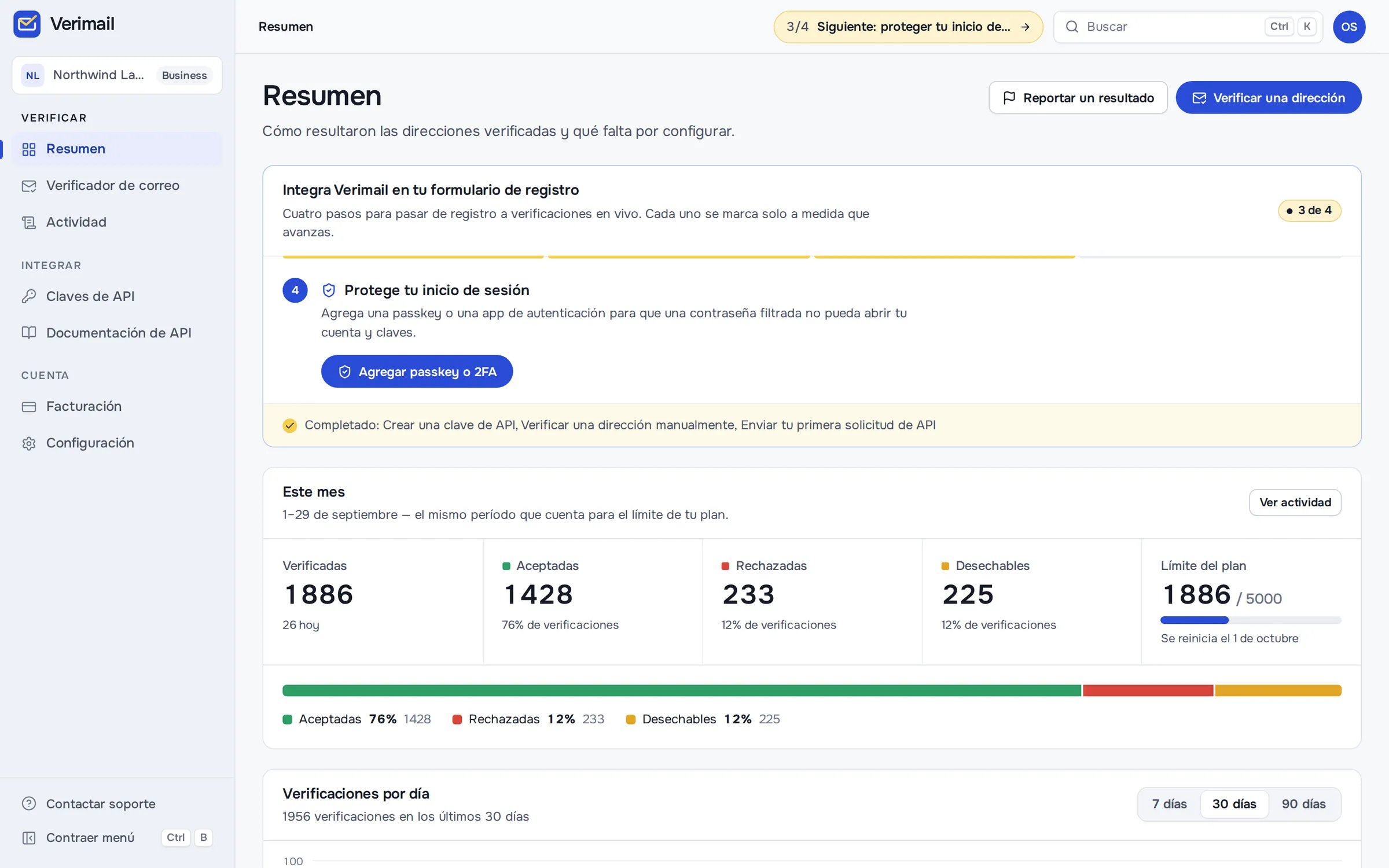Click the Contraer menú panel icon
Screen dimensions: 1389x868
point(29,837)
